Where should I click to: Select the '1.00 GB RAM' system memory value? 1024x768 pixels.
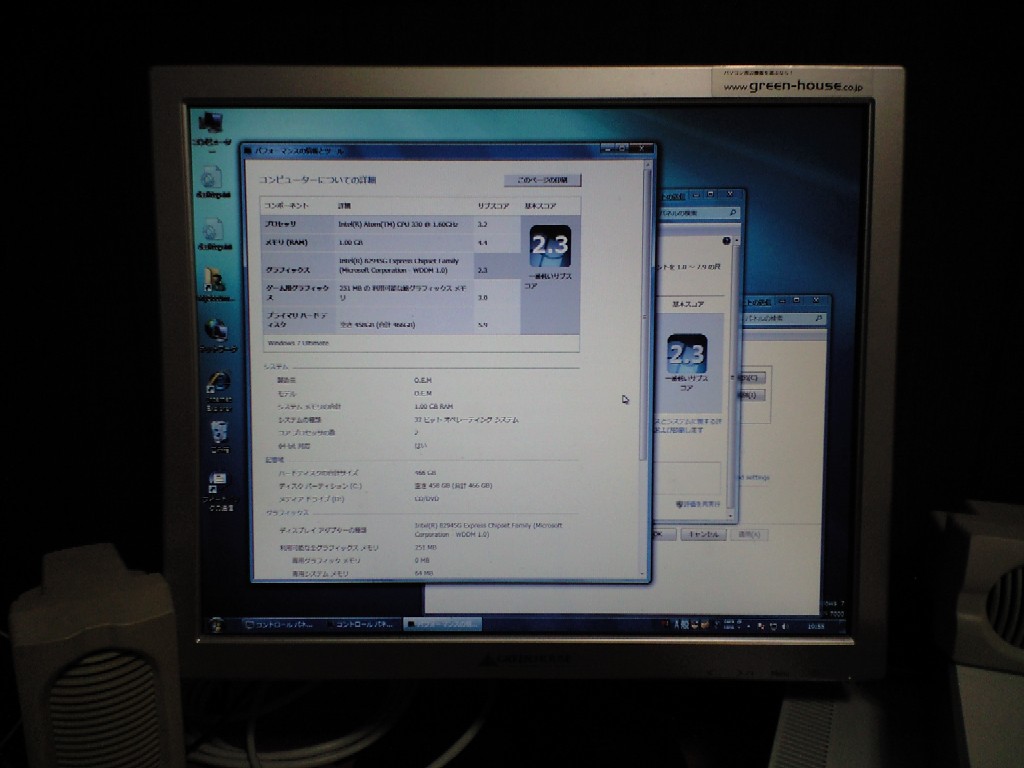434,406
